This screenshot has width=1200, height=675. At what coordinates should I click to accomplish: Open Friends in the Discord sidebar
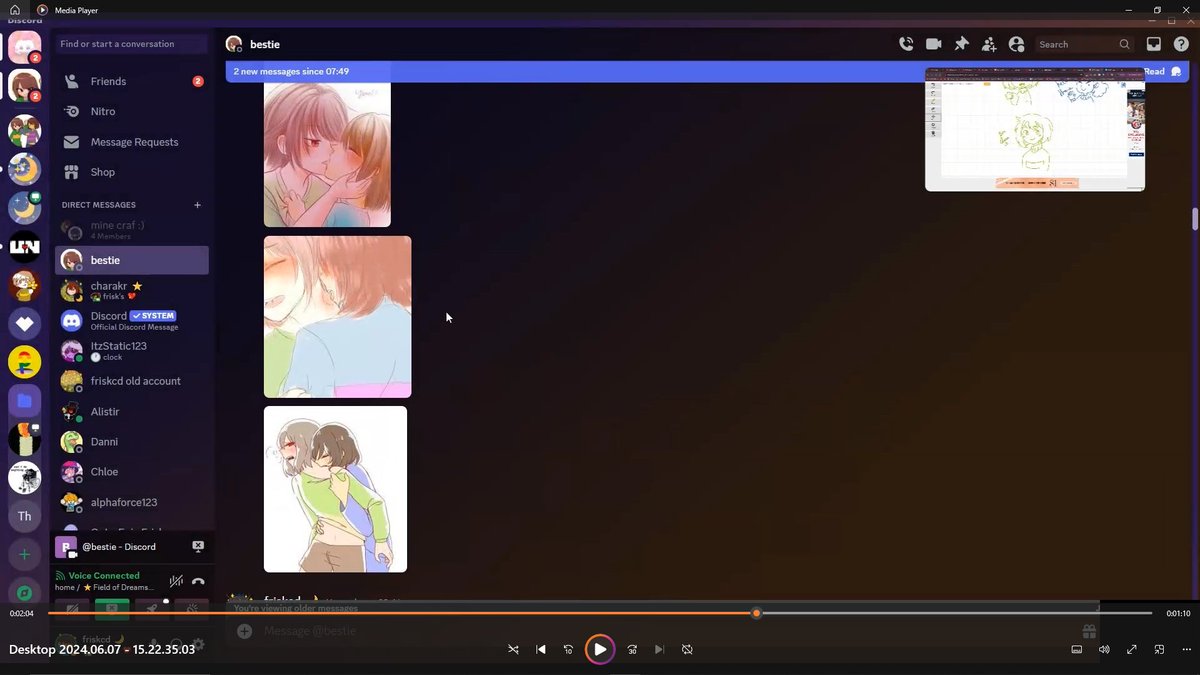click(132, 81)
